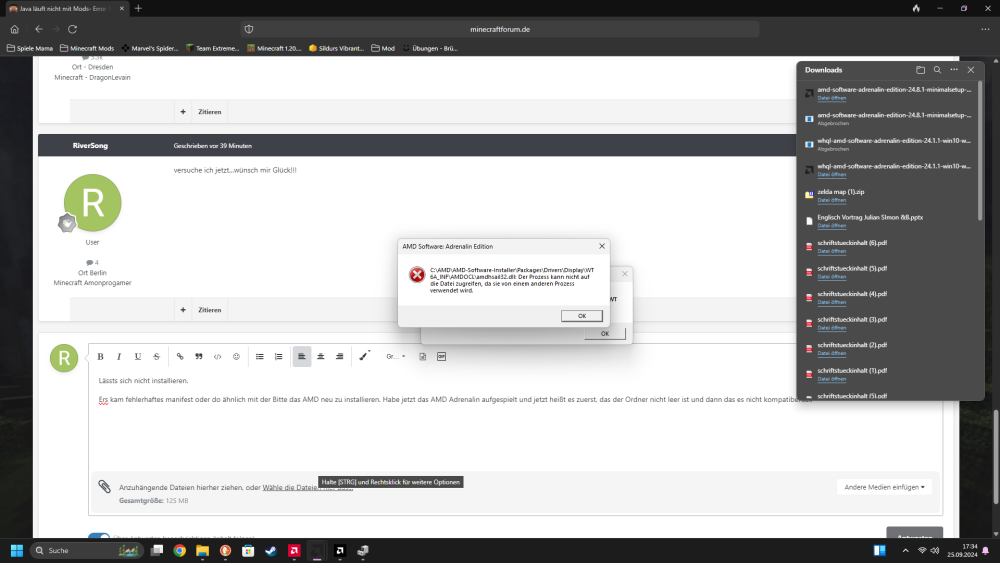This screenshot has height=563, width=1000.
Task: Click the GIF insert icon in editor
Action: point(441,356)
